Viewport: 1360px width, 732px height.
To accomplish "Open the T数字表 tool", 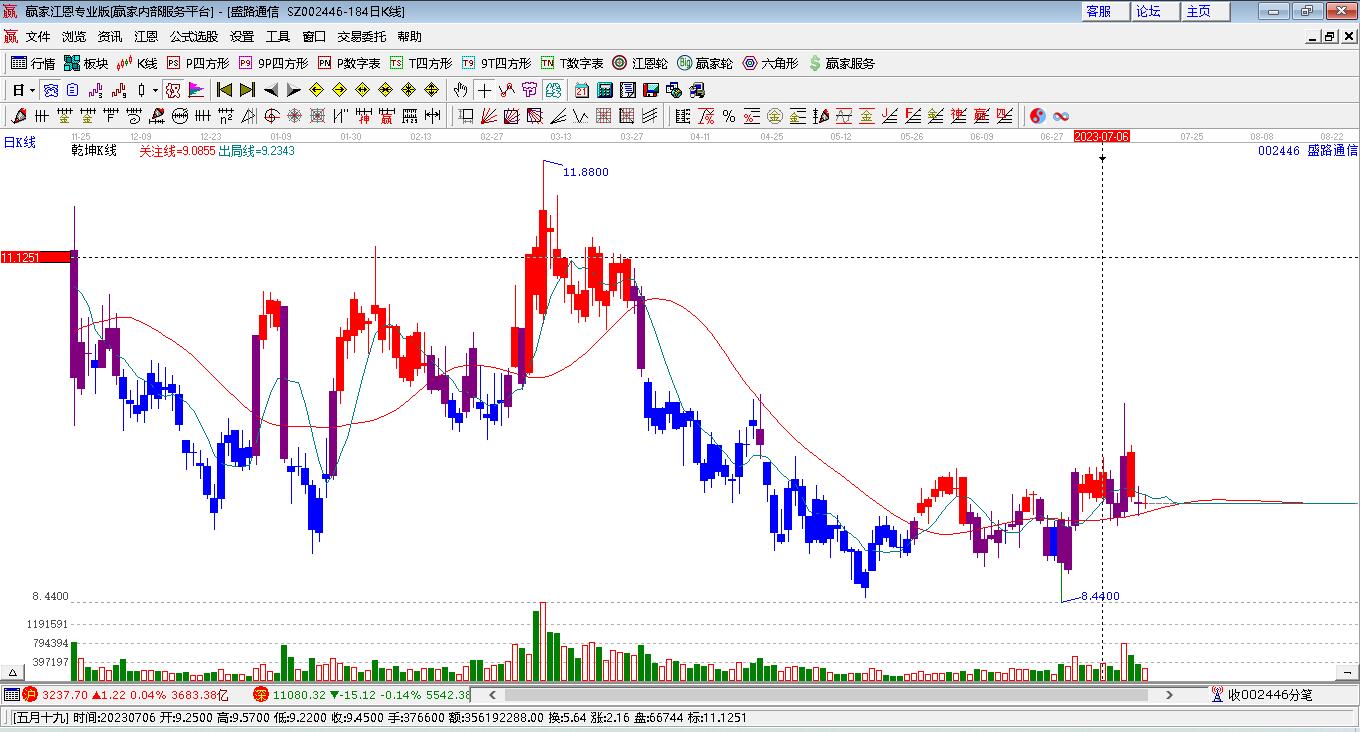I will coord(572,63).
